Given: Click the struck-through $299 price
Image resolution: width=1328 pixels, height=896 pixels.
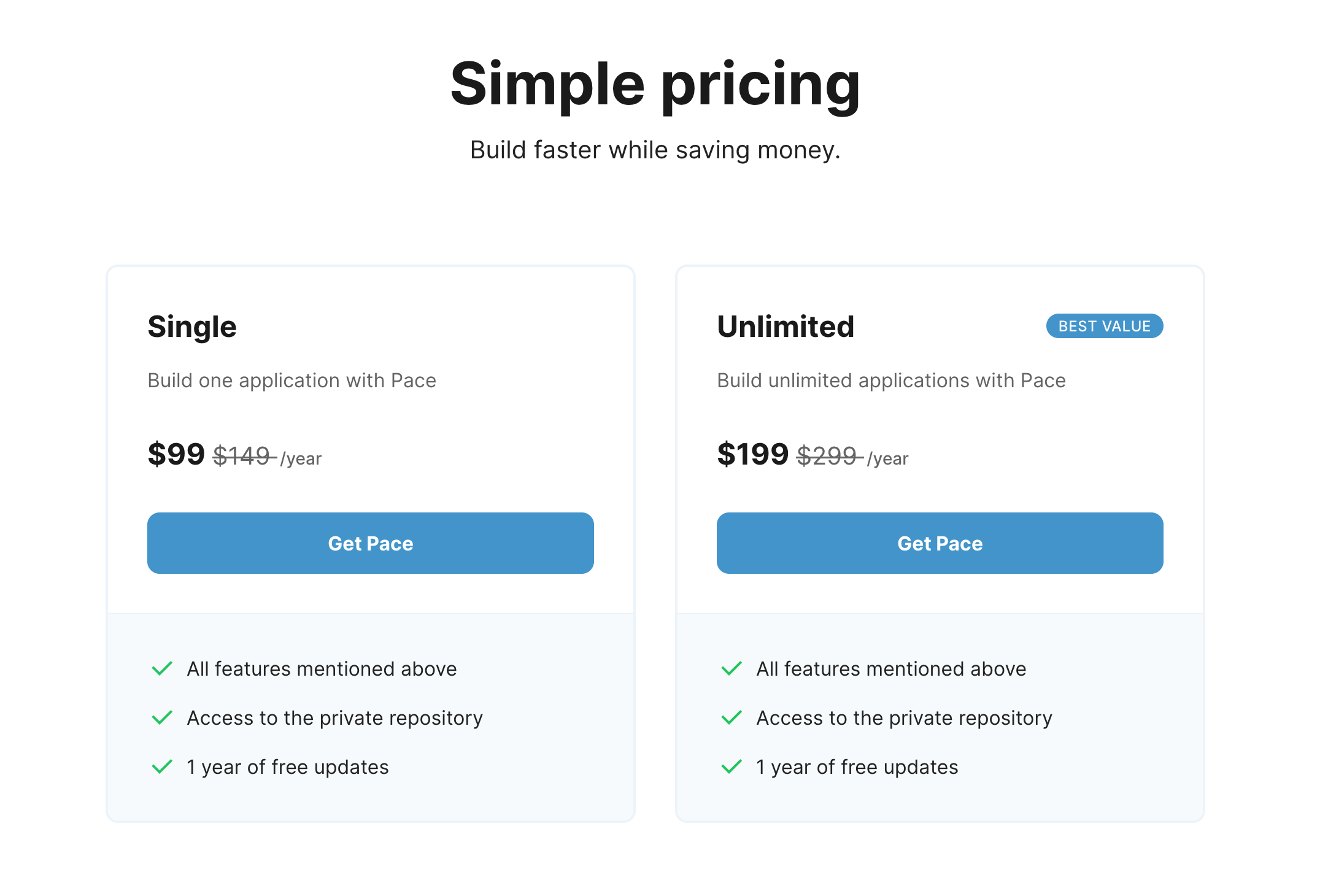Looking at the screenshot, I should [827, 456].
